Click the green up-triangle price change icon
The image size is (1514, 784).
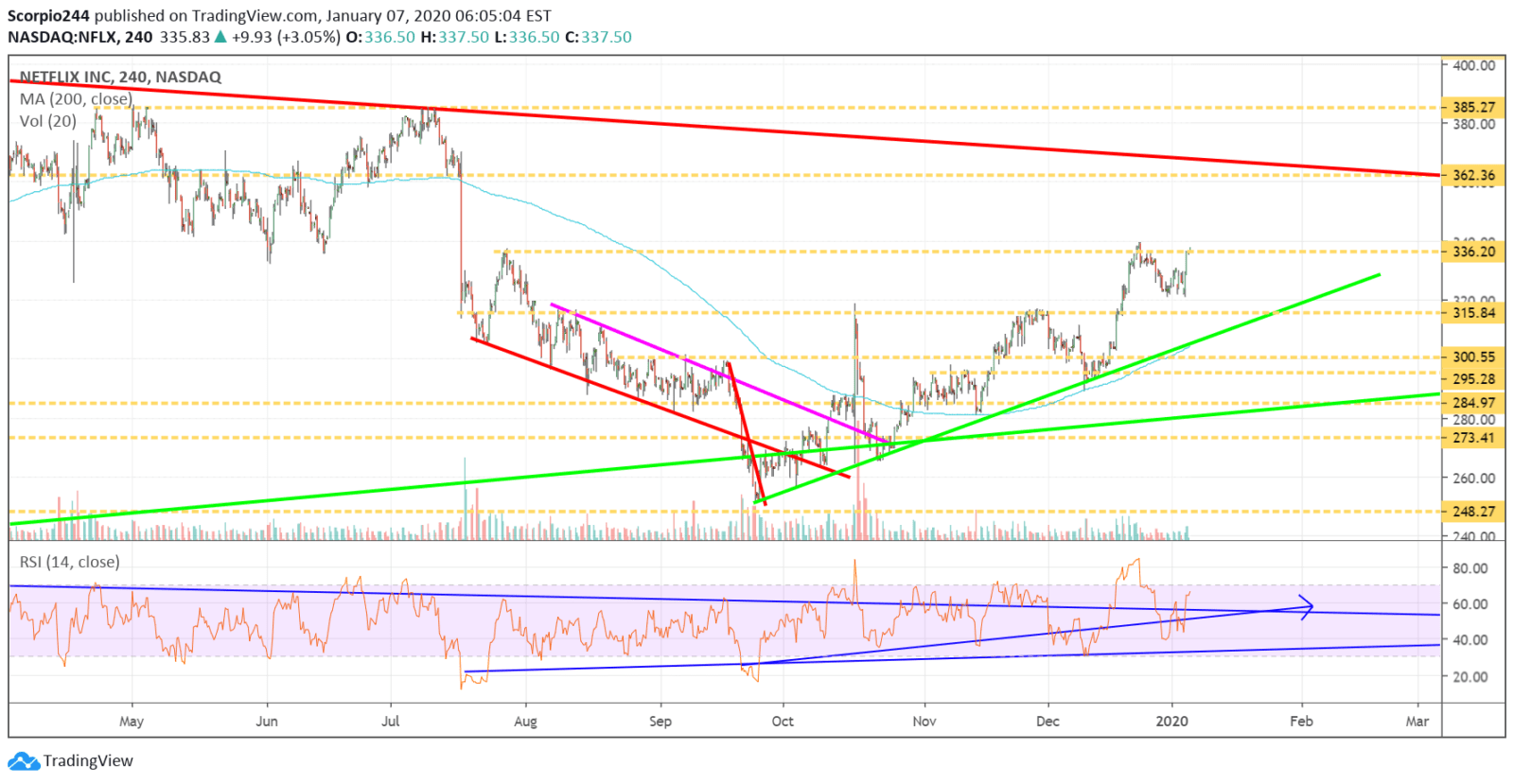coord(220,37)
